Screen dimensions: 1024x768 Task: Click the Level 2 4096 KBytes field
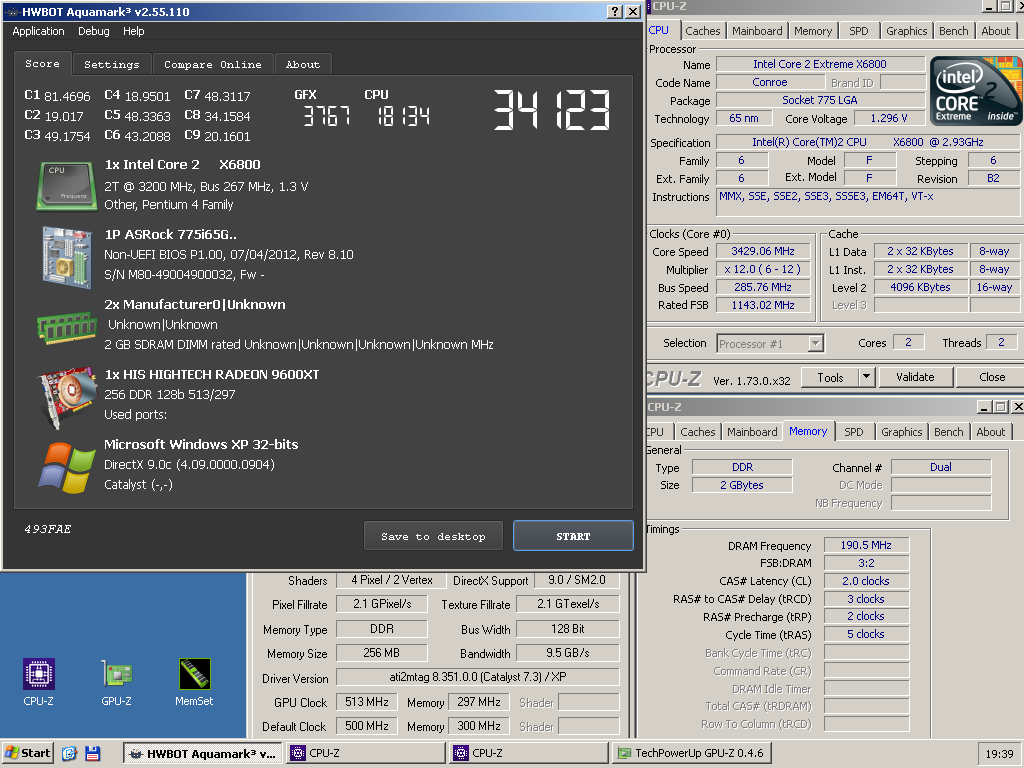(920, 287)
